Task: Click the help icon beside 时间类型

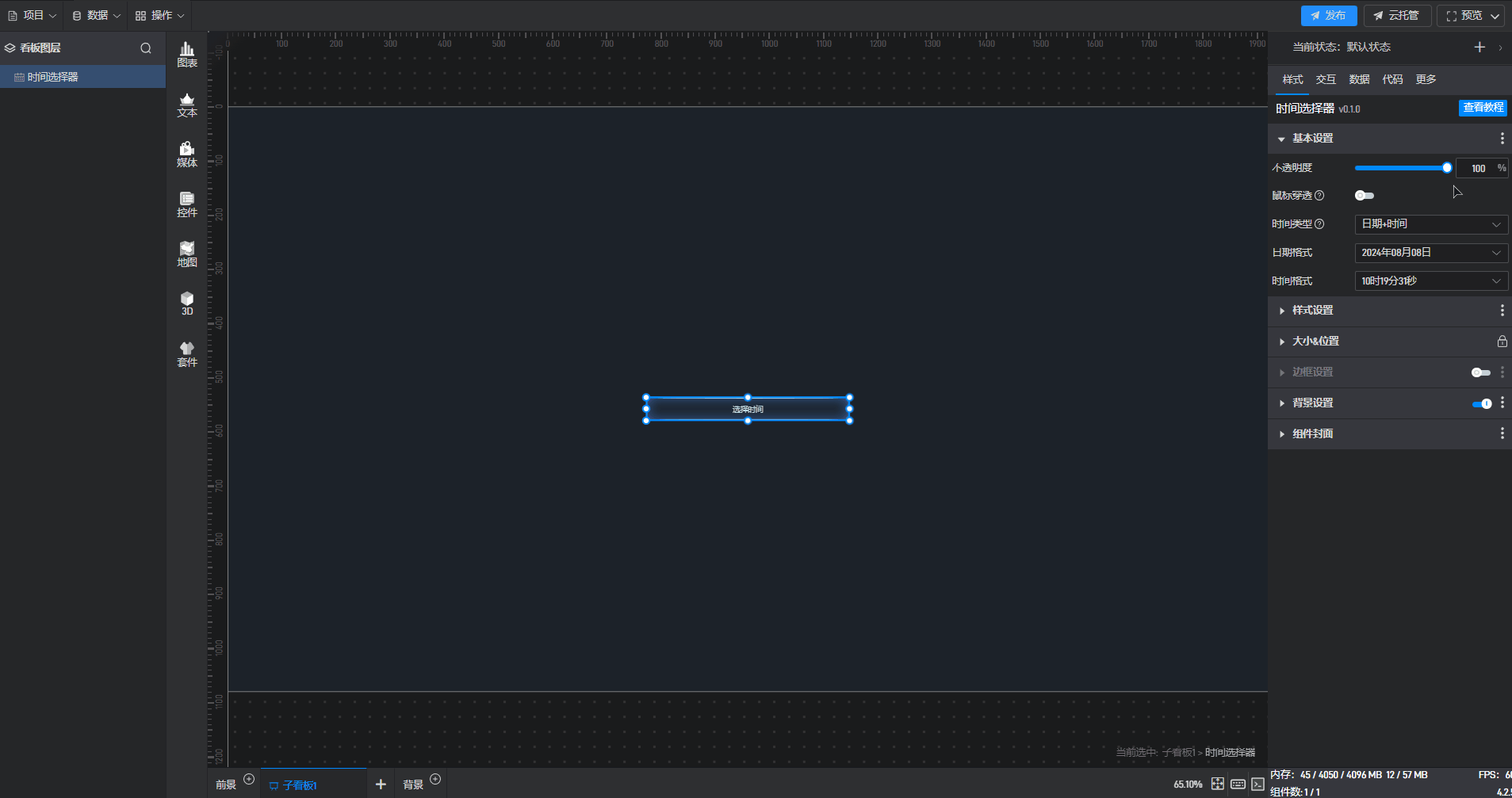Action: [x=1319, y=224]
